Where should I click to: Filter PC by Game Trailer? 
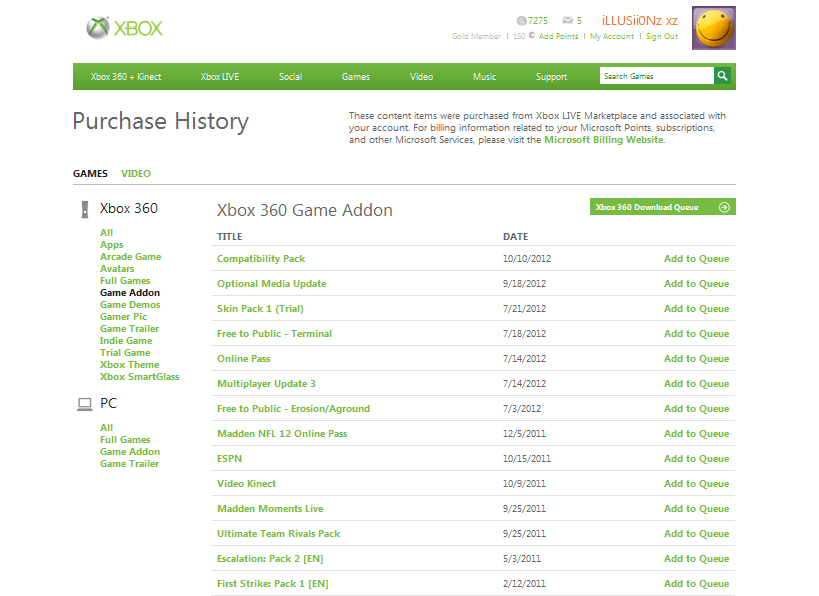(130, 463)
